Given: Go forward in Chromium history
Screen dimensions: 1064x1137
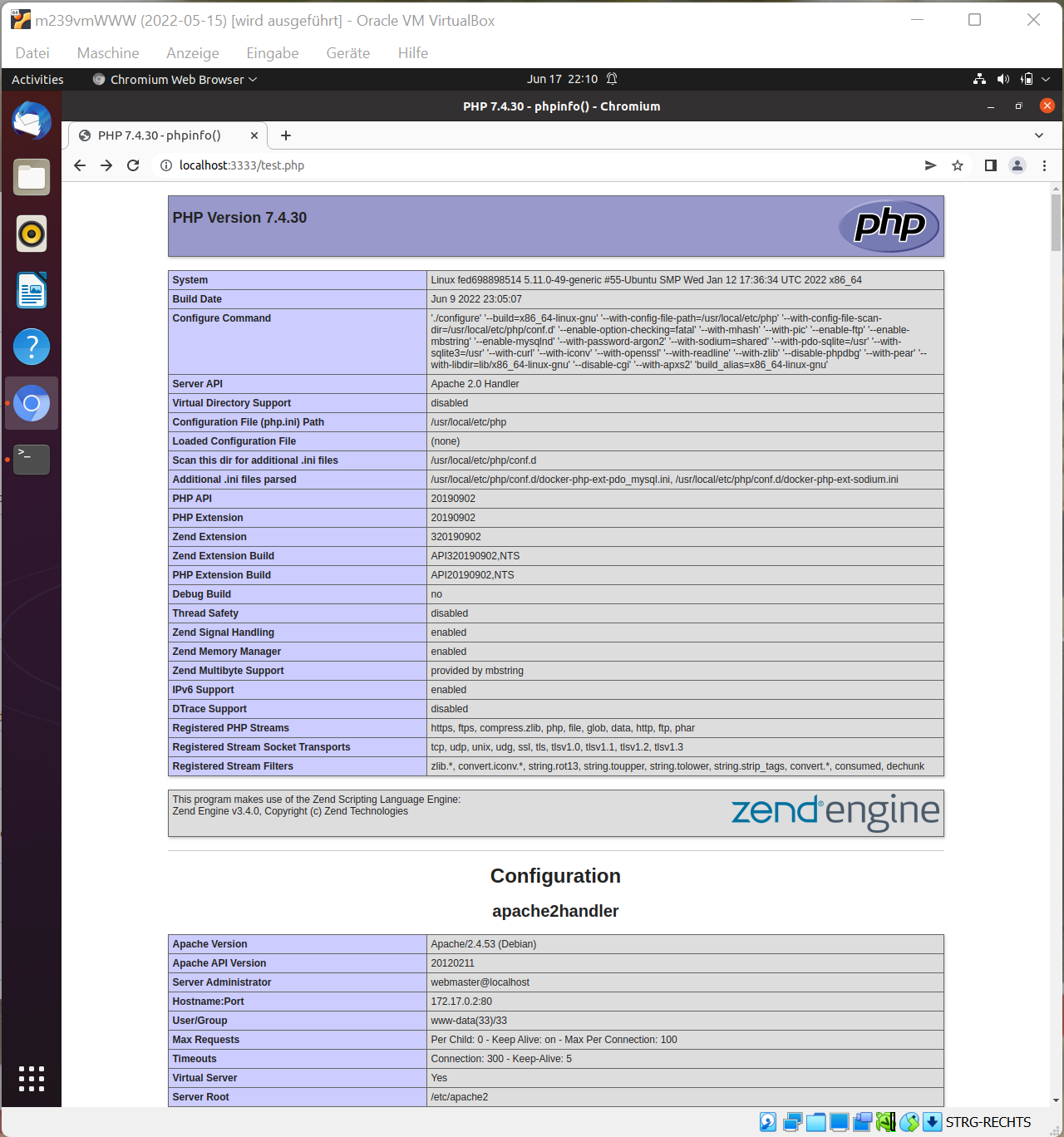Looking at the screenshot, I should [106, 165].
